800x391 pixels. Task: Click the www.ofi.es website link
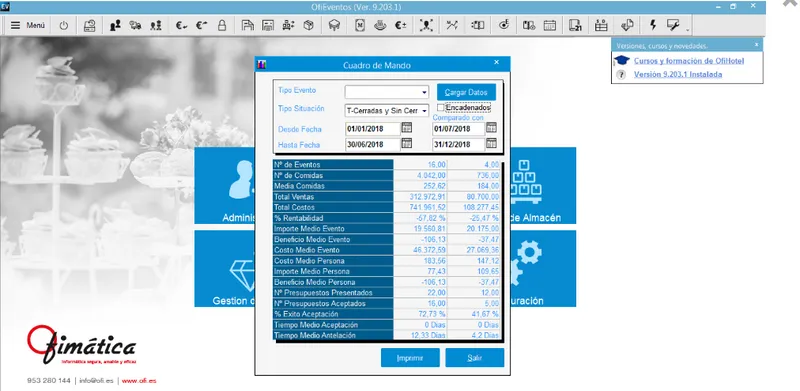tap(139, 381)
